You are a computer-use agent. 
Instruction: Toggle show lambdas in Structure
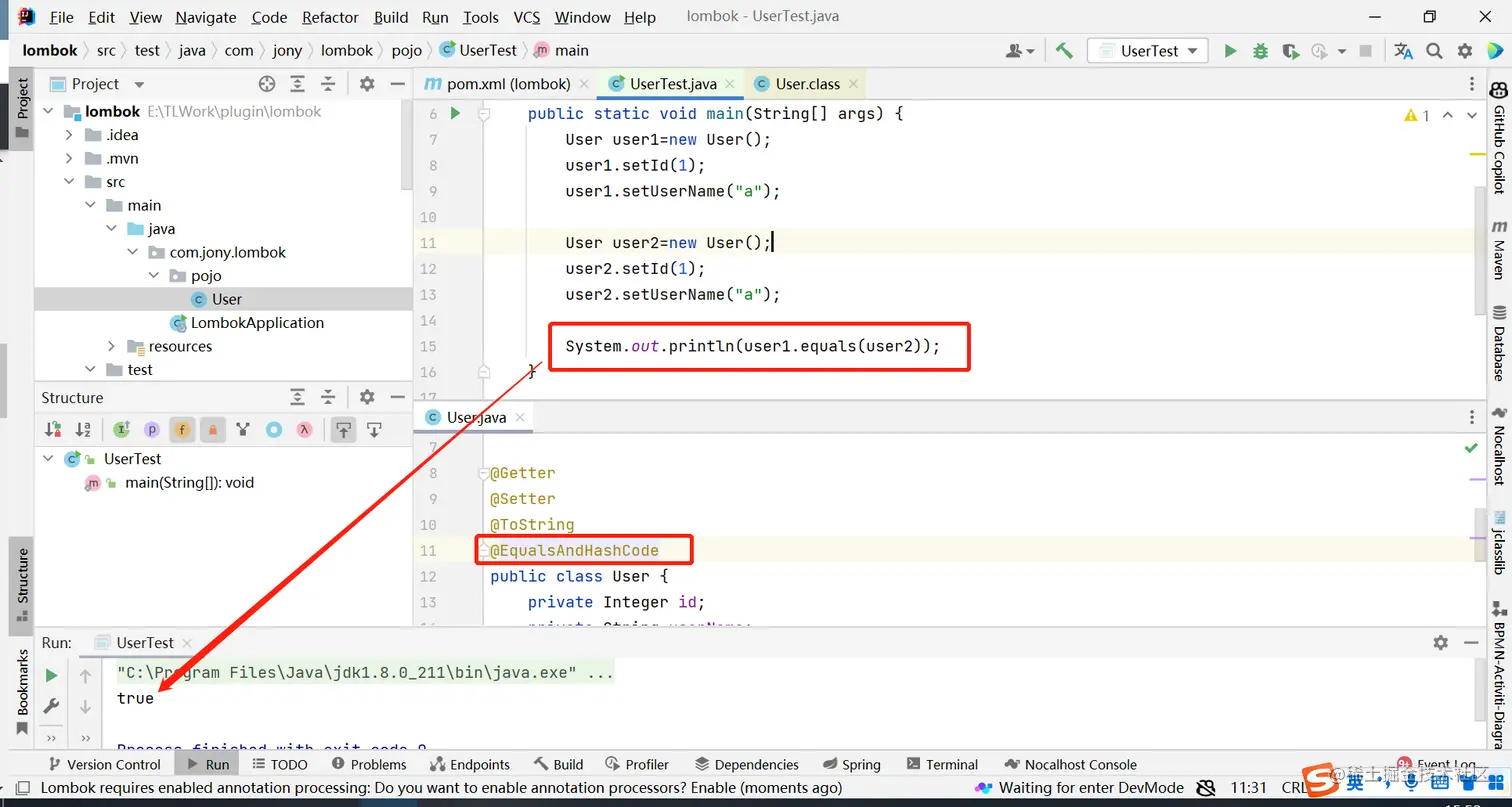(304, 430)
